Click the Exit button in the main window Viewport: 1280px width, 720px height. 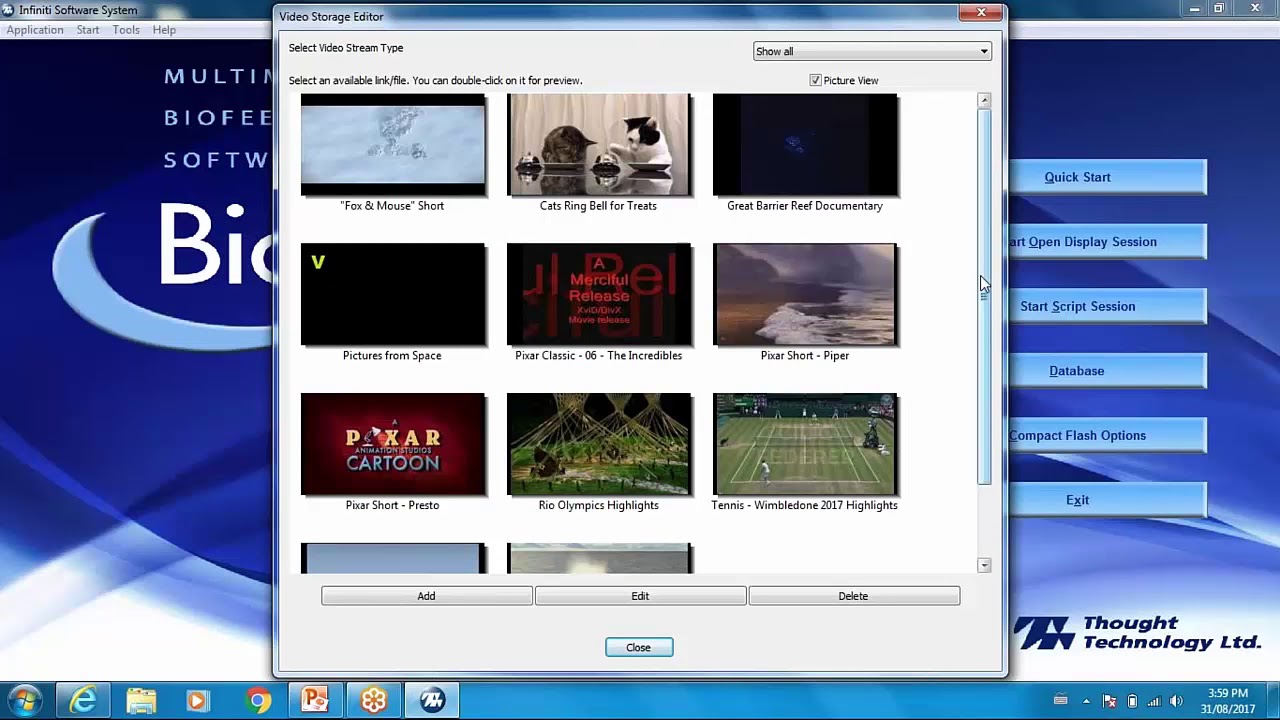point(1107,500)
